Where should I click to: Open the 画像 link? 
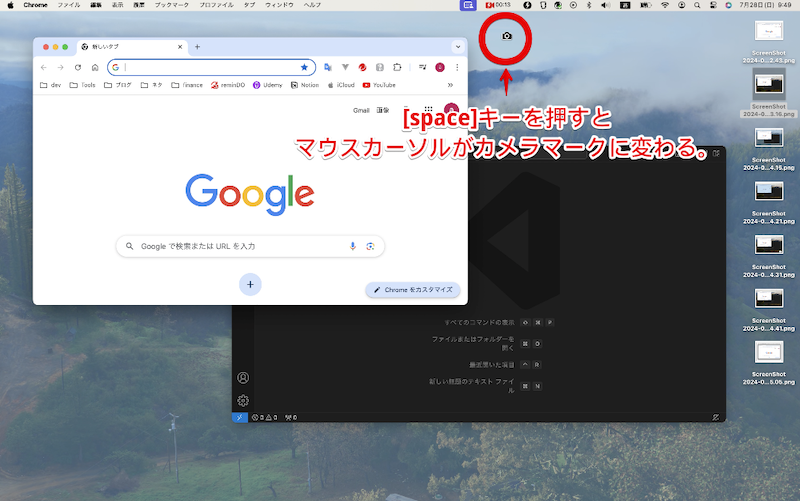pos(383,110)
